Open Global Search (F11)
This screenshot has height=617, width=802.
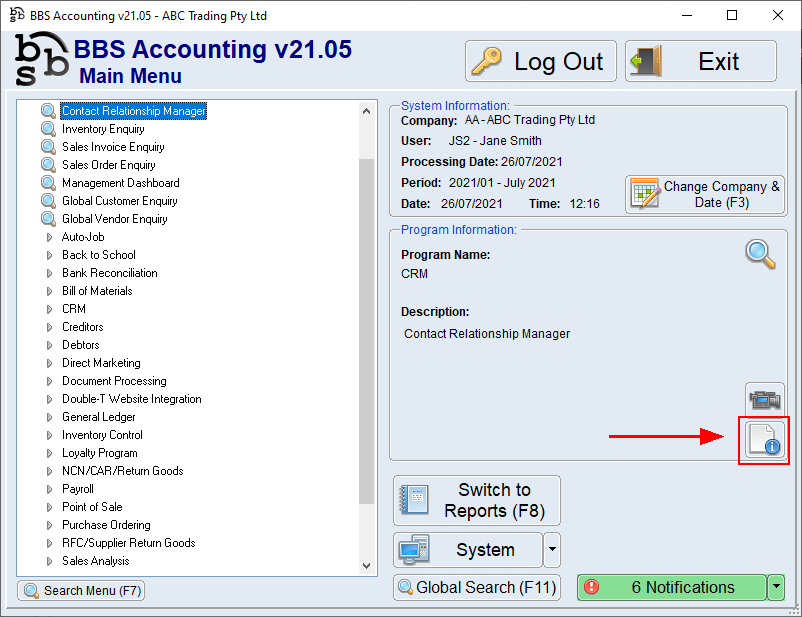click(476, 588)
